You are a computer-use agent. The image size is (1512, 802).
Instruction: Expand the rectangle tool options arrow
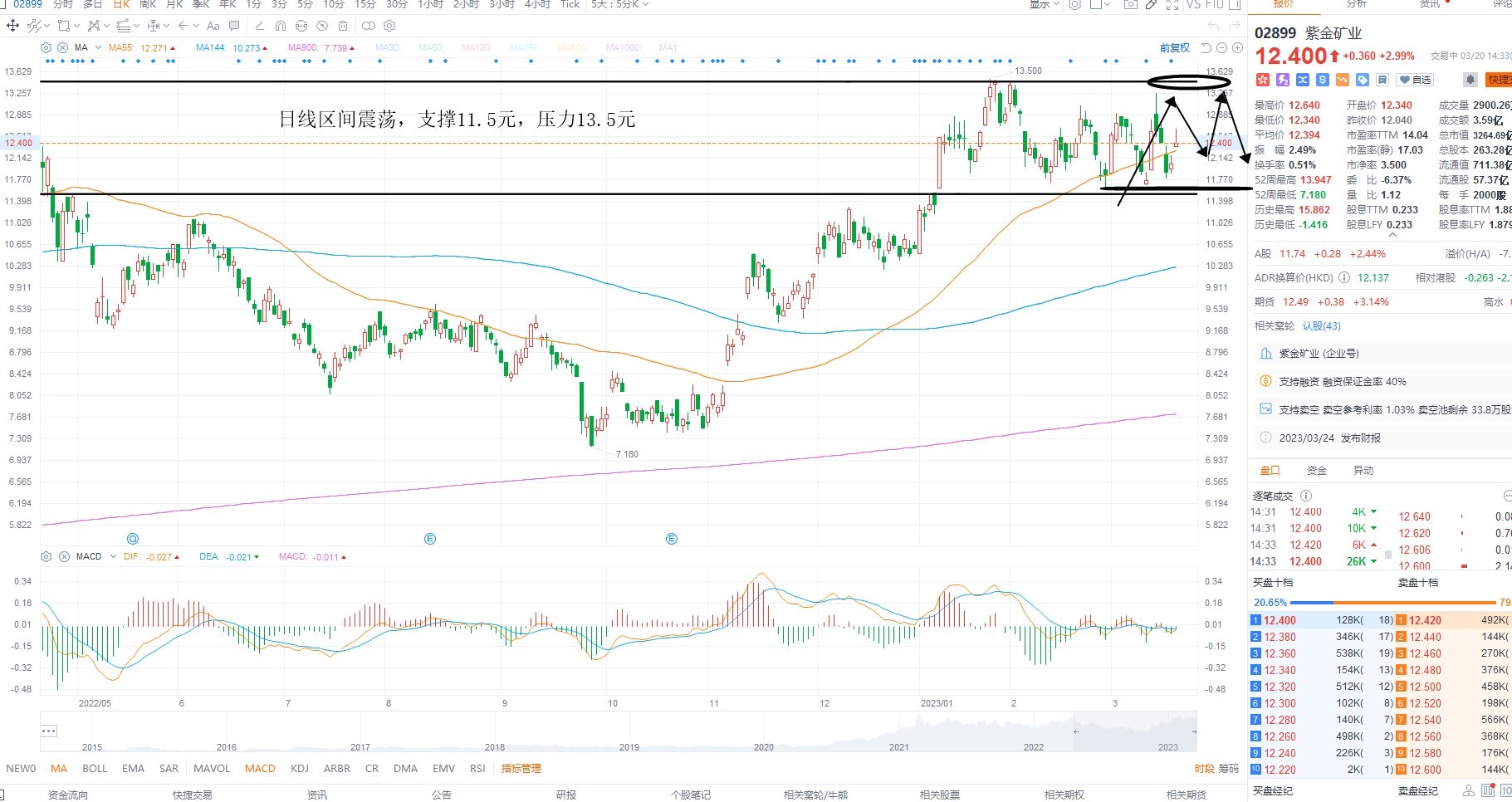point(76,26)
